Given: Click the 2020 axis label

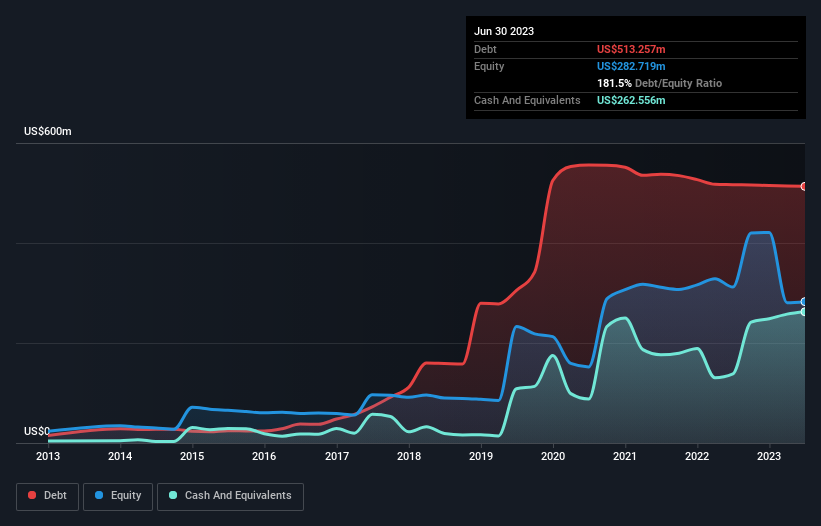Looking at the screenshot, I should tap(553, 456).
